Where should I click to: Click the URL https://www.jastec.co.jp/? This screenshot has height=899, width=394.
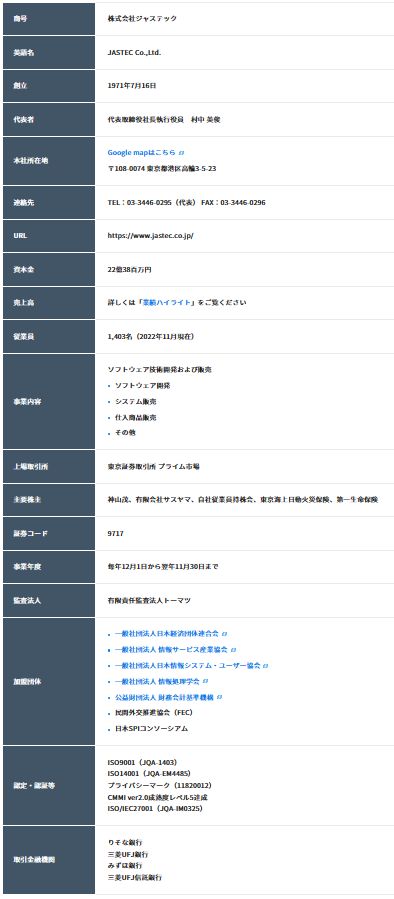150,236
